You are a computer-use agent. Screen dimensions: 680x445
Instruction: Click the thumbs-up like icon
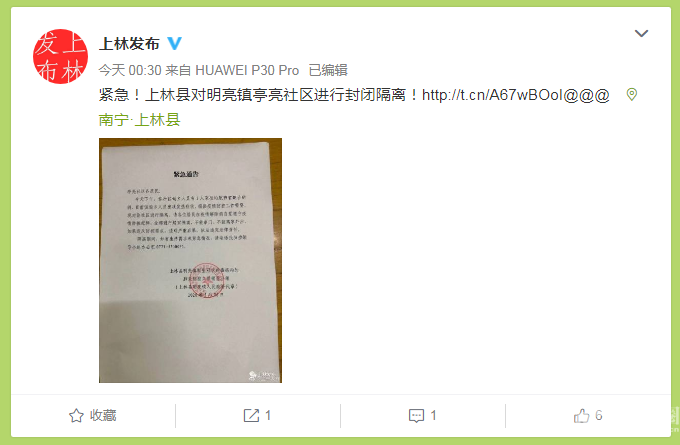582,416
